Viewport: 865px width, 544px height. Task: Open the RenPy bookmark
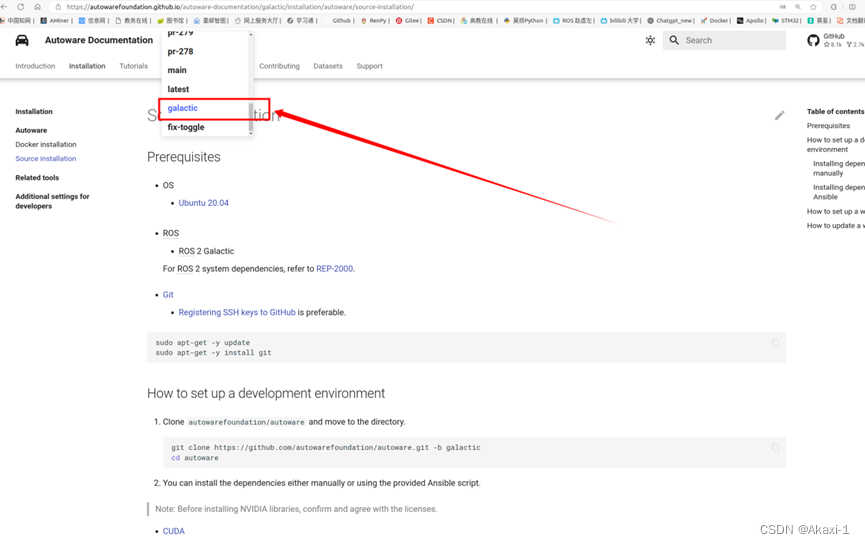tap(375, 20)
